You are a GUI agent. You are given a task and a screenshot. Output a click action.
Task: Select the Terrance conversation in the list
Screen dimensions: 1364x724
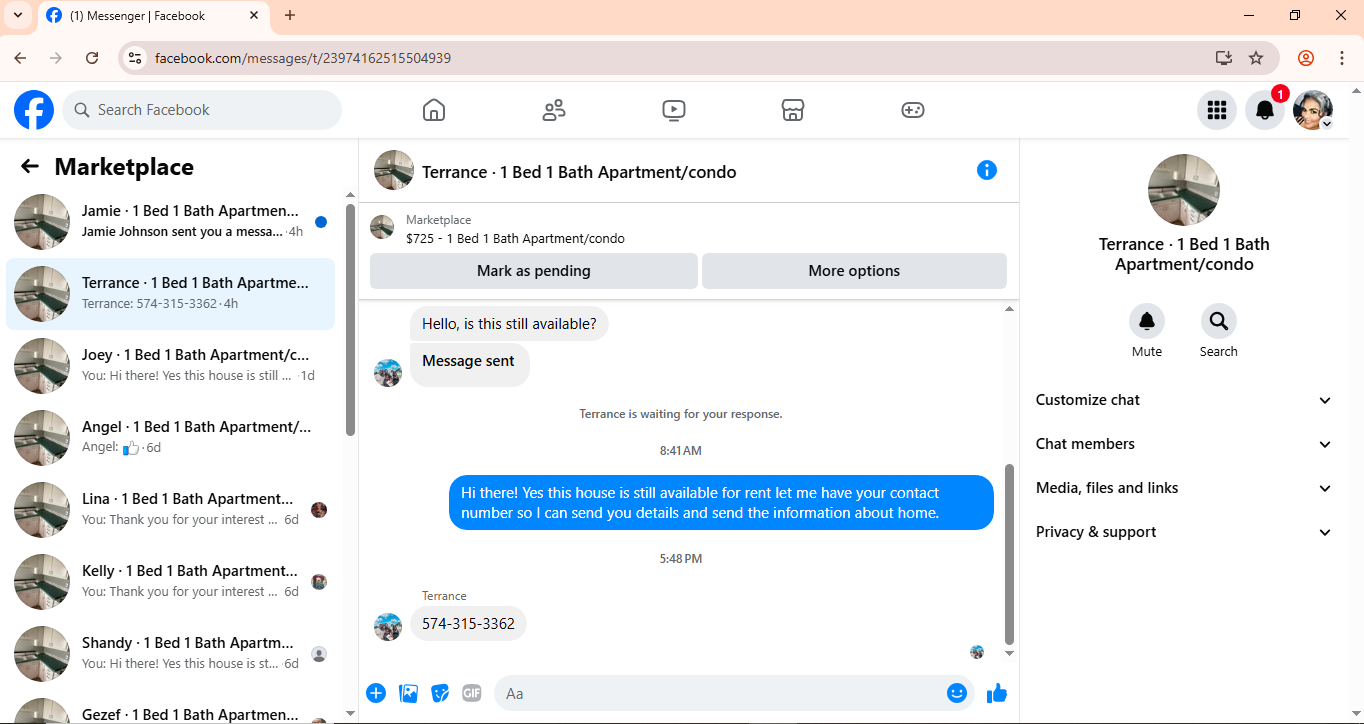coord(171,294)
